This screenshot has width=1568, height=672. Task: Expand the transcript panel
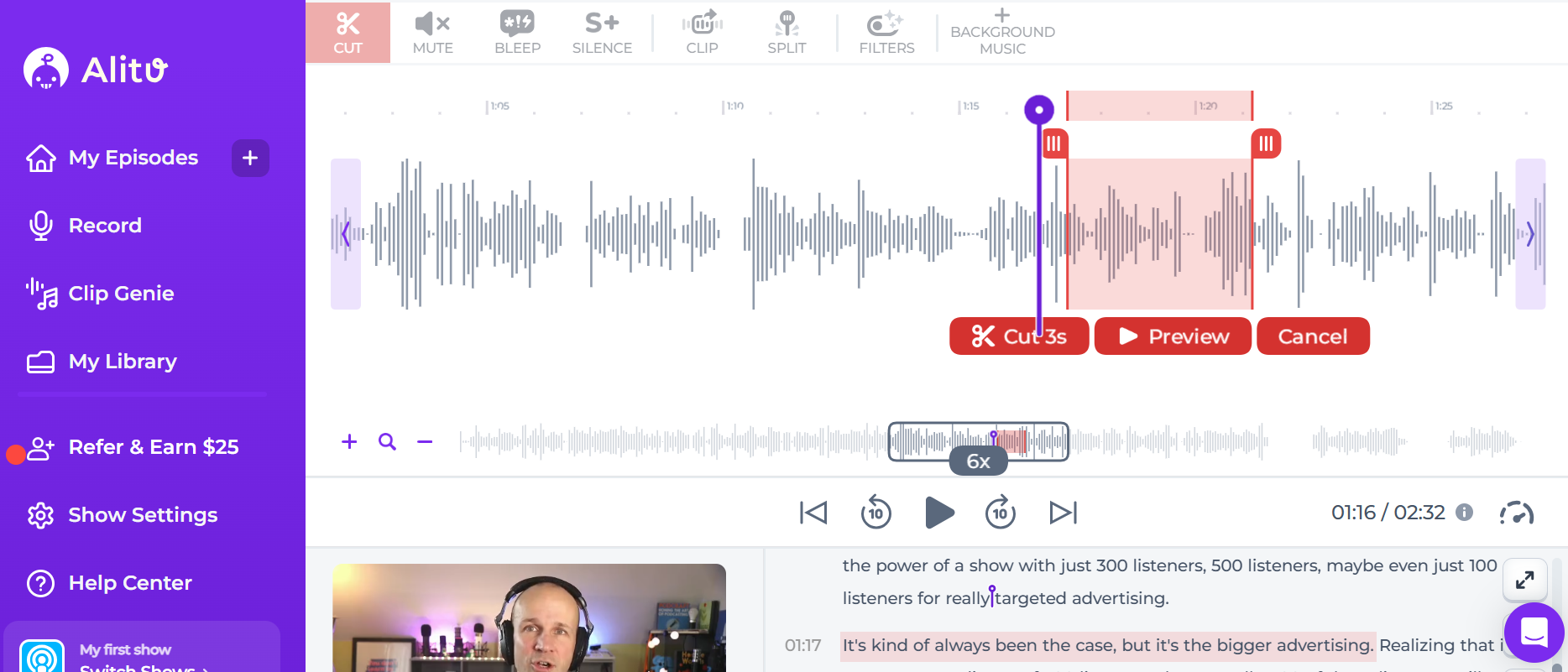1524,580
